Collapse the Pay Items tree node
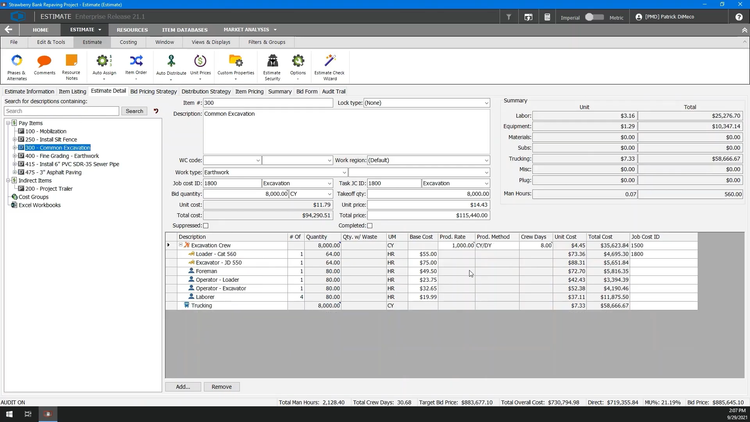 click(8, 123)
